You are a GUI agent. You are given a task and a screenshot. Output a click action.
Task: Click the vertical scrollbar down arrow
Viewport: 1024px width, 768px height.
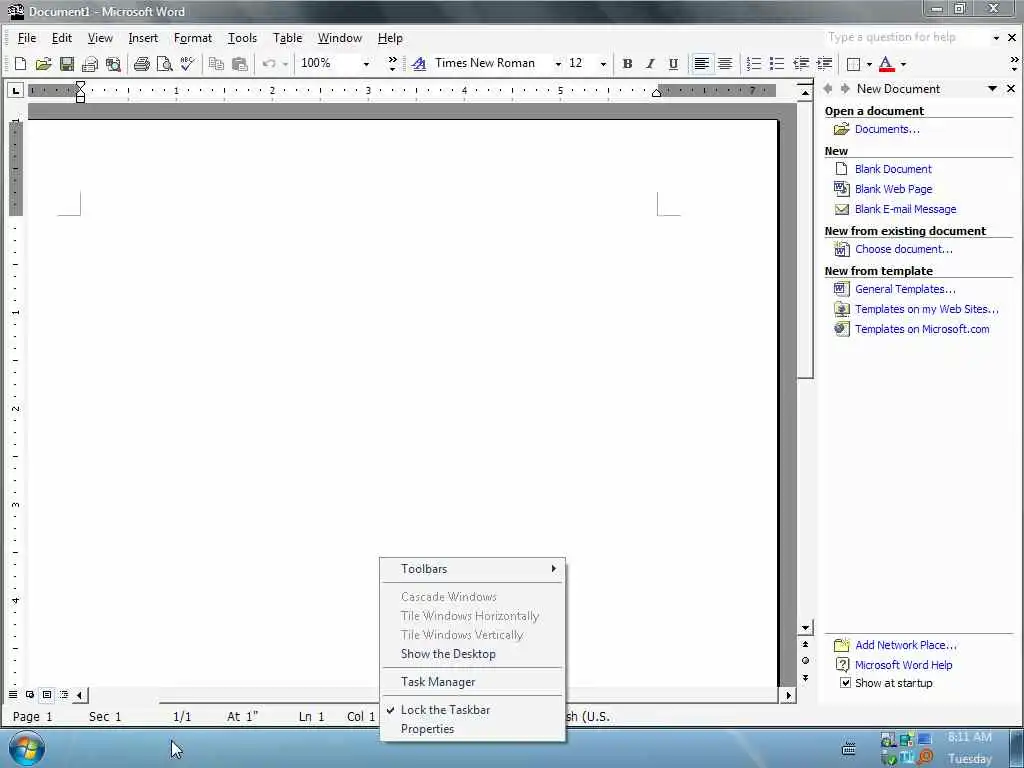pyautogui.click(x=805, y=628)
